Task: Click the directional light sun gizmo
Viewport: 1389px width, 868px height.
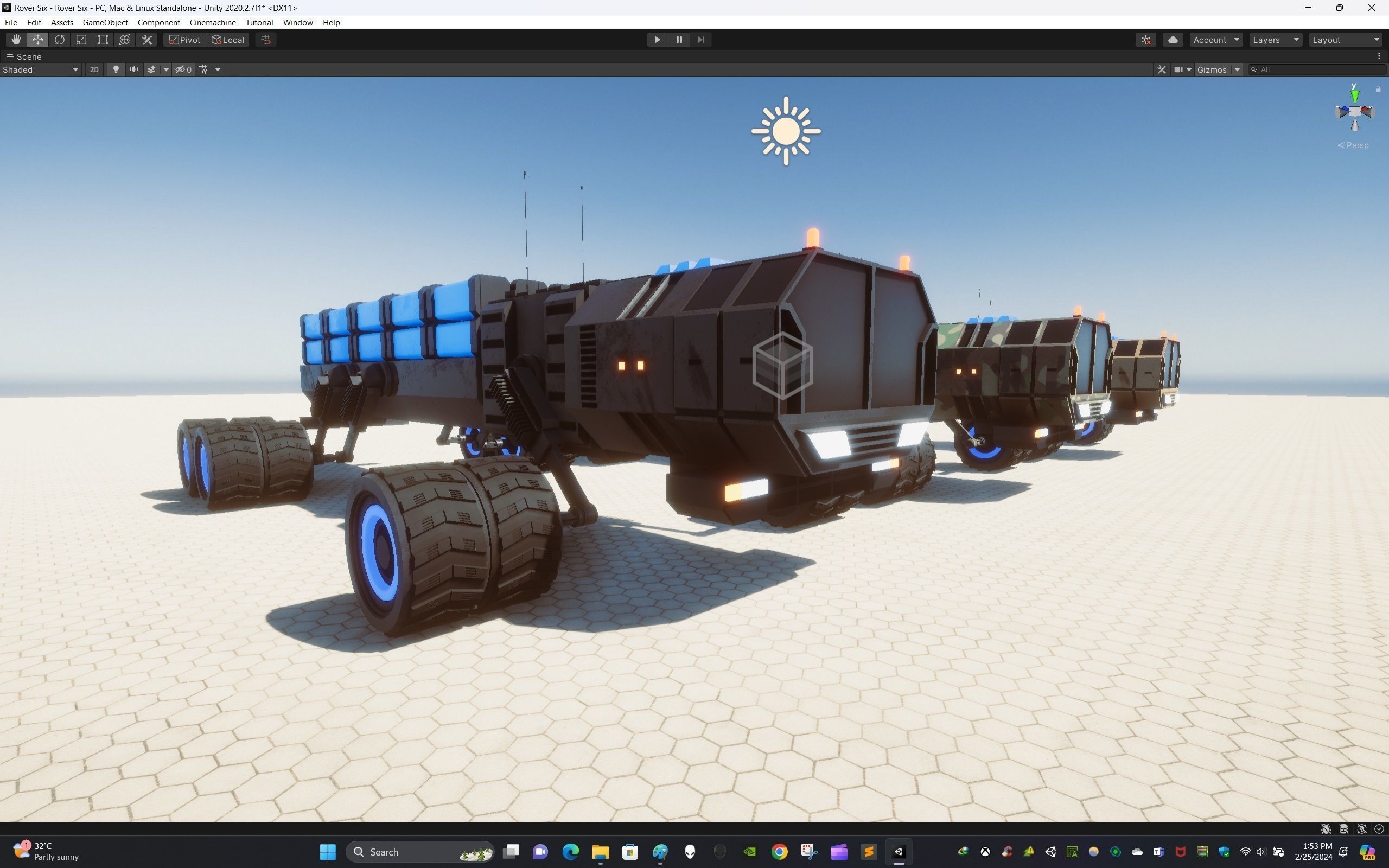Action: click(x=786, y=131)
